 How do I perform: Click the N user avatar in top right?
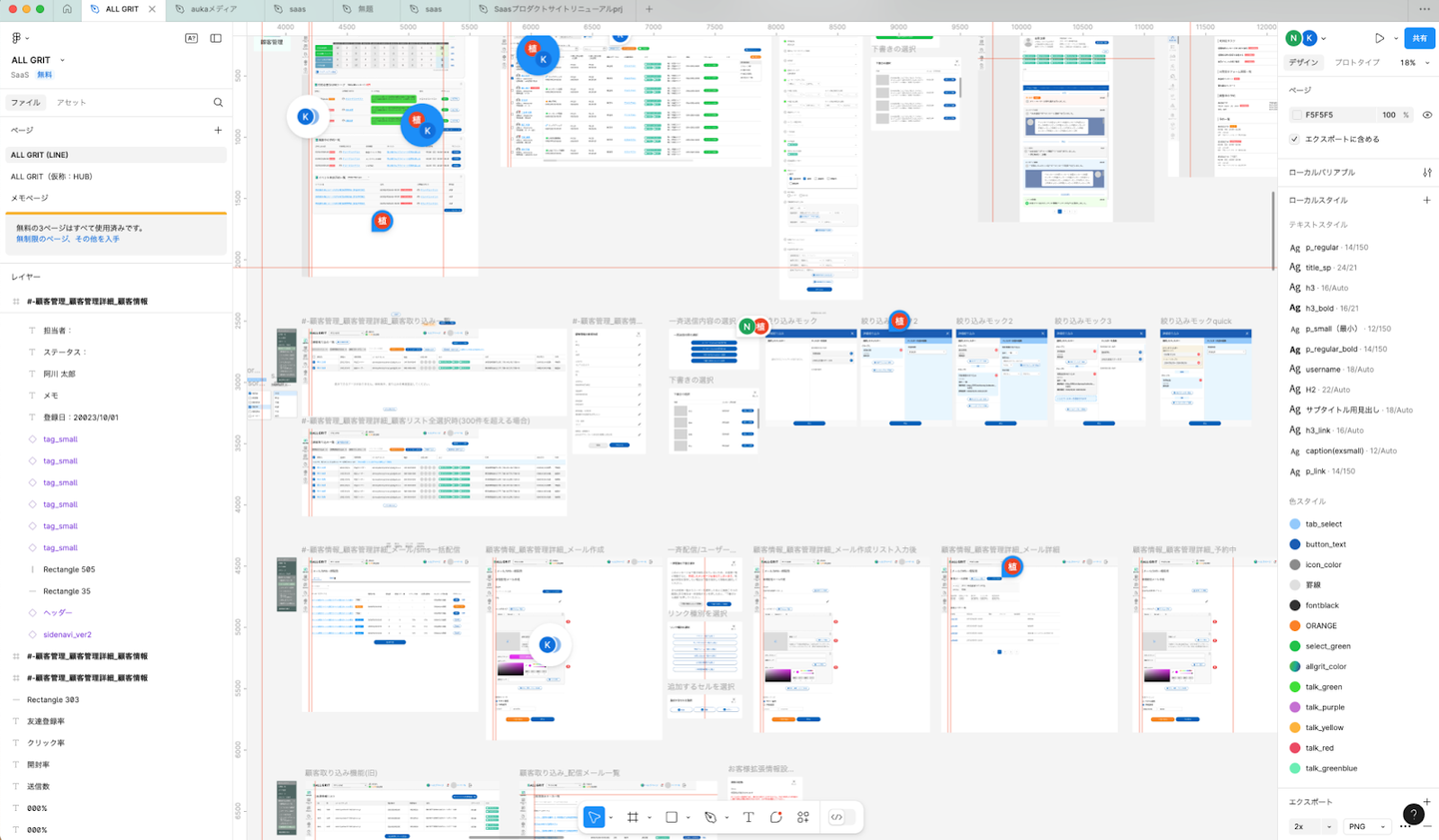click(x=1293, y=38)
